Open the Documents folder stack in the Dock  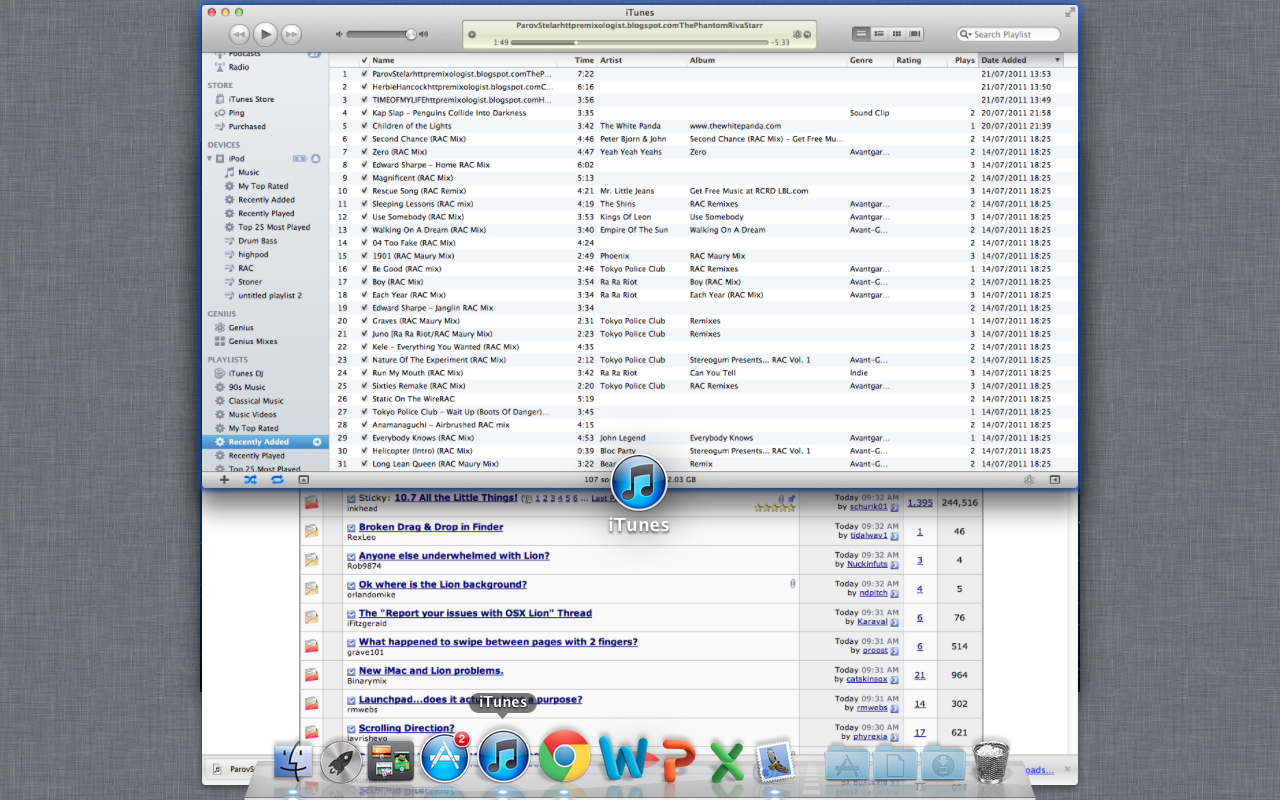tap(894, 763)
